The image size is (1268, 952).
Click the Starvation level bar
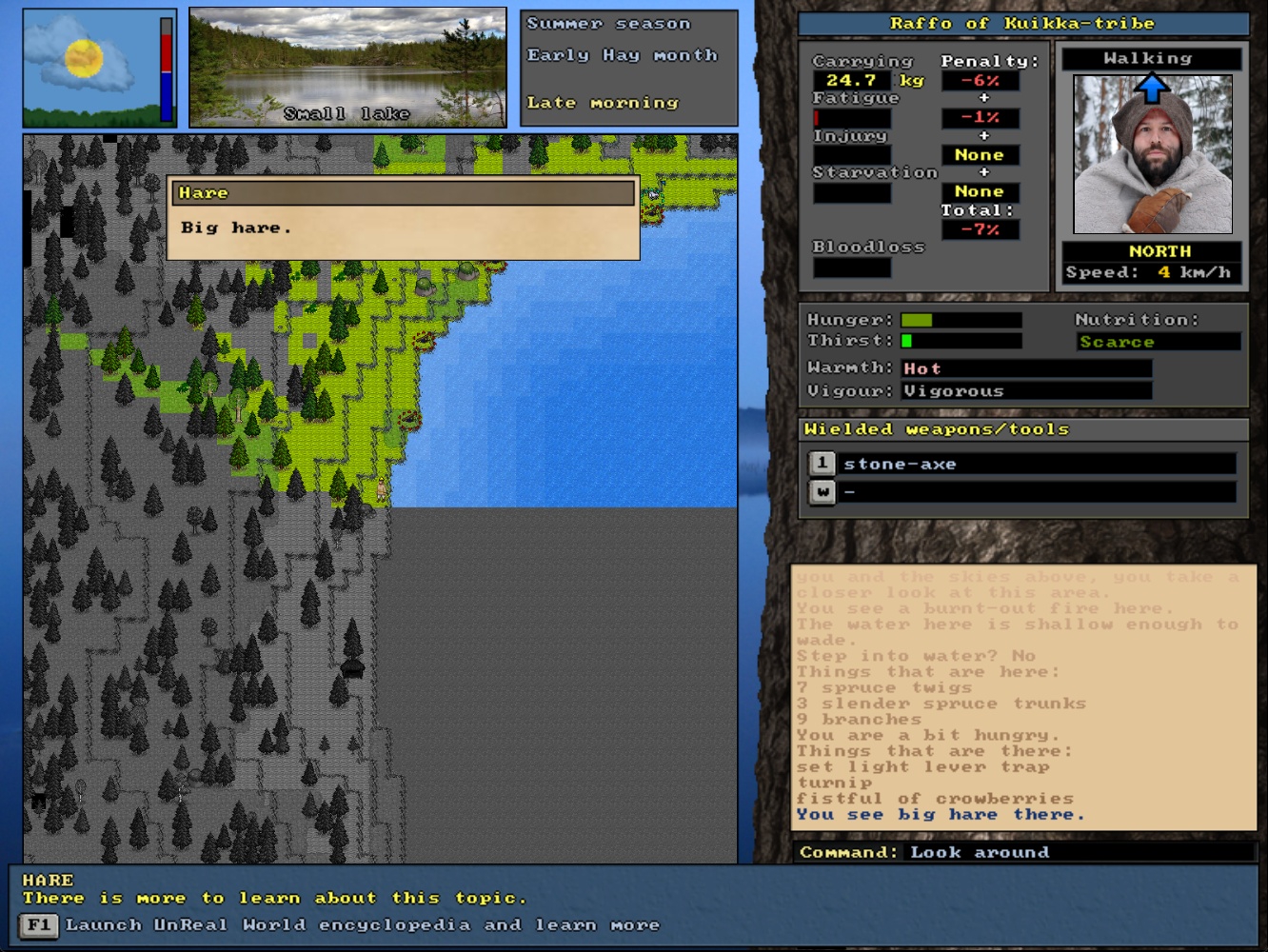click(852, 192)
